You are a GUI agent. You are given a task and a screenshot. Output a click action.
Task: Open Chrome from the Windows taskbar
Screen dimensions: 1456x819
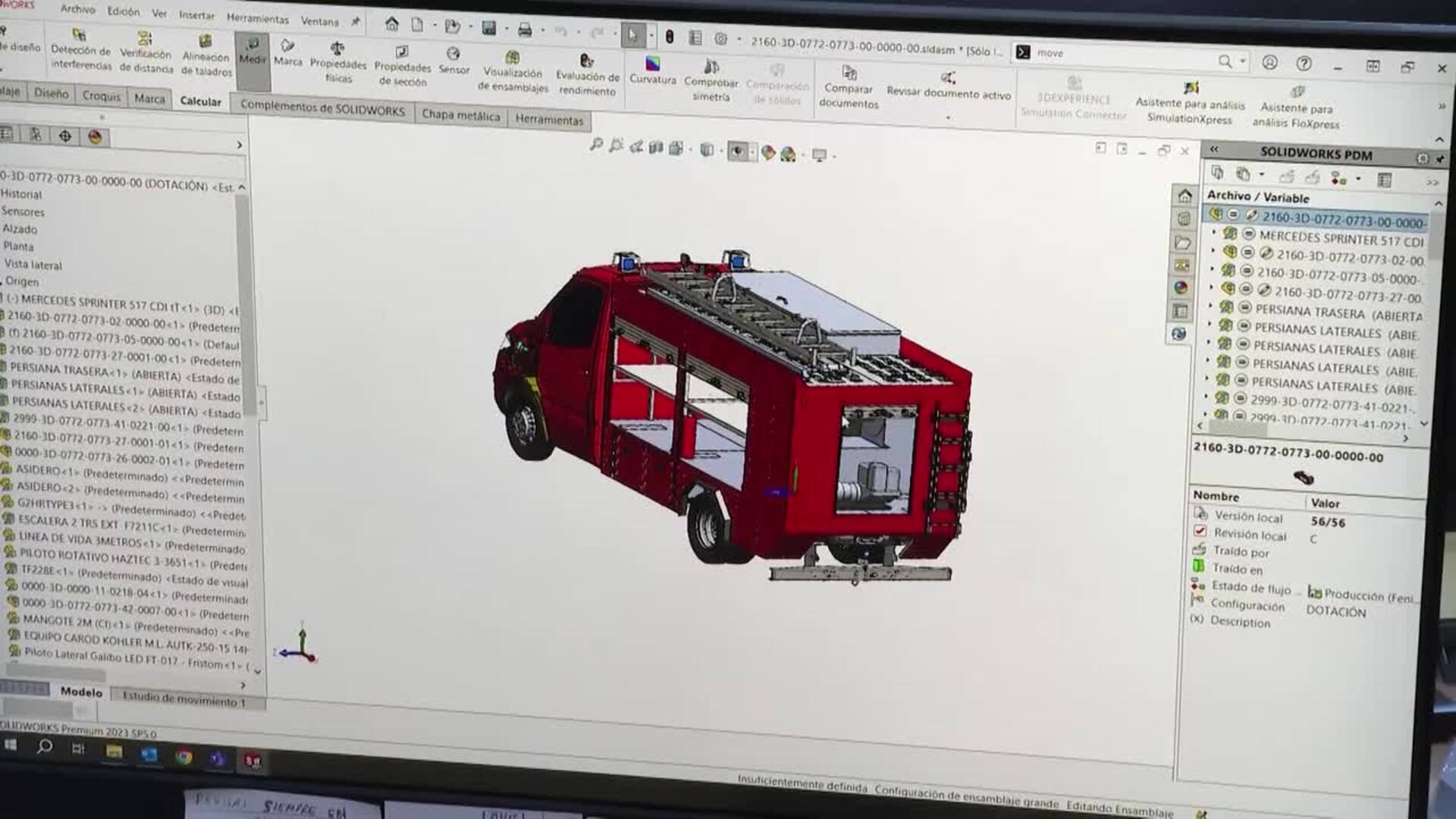pos(183,756)
